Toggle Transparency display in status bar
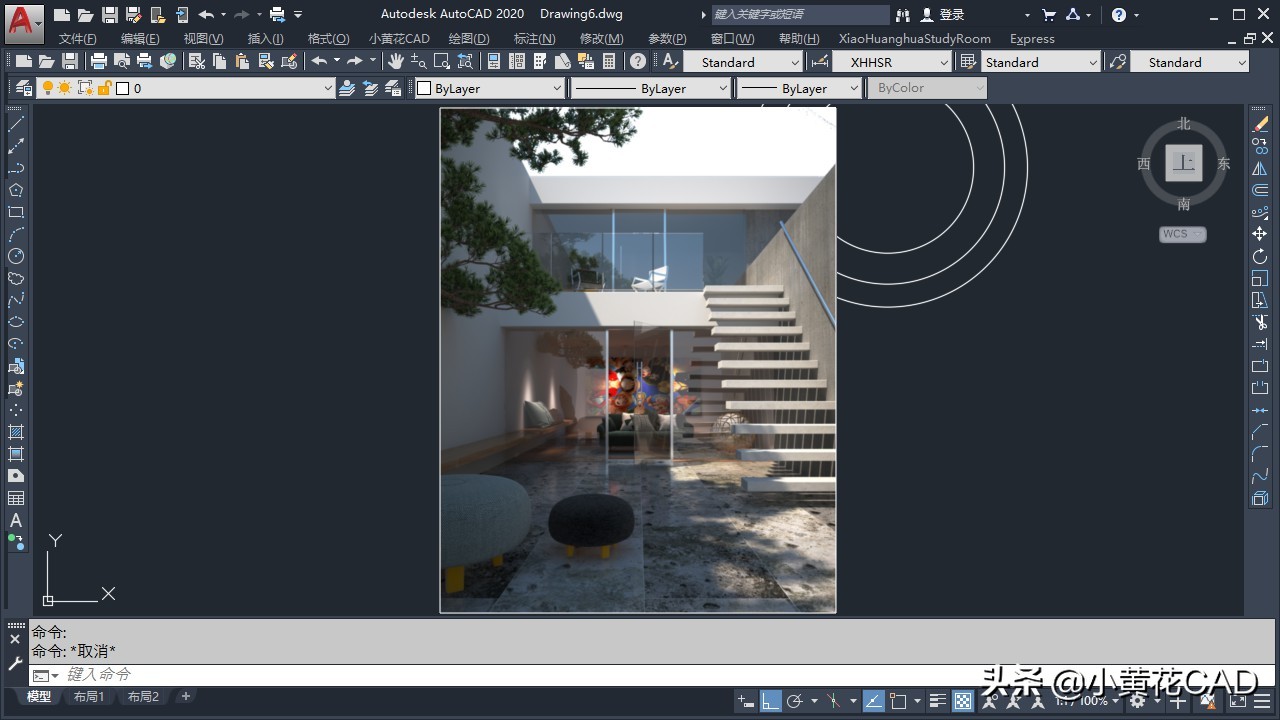The height and width of the screenshot is (720, 1280). [x=963, y=701]
